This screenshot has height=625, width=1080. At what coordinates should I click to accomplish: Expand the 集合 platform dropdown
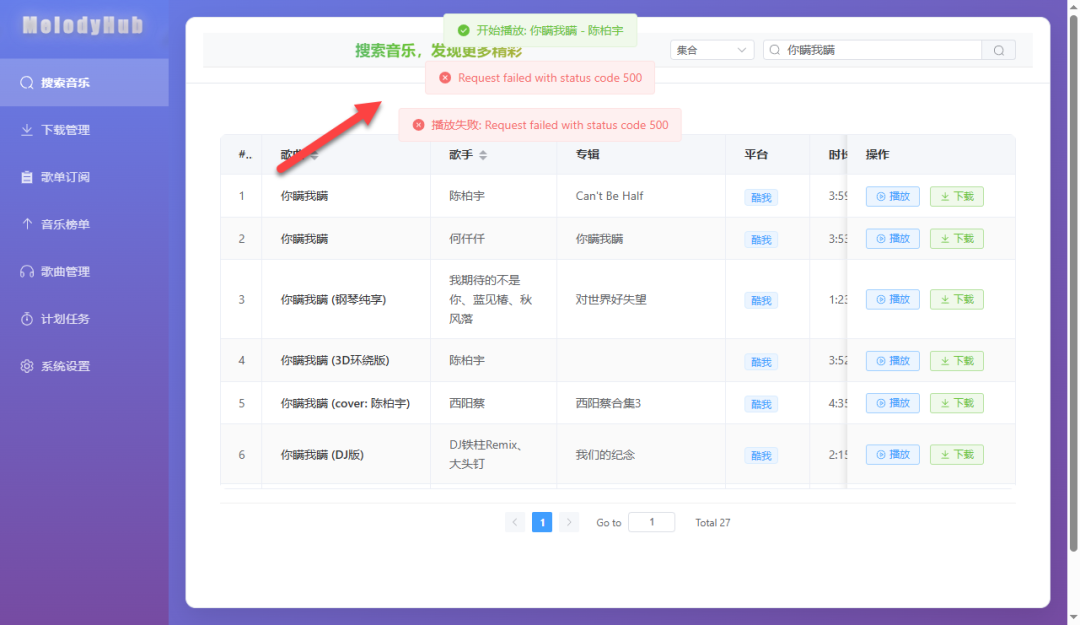click(712, 50)
